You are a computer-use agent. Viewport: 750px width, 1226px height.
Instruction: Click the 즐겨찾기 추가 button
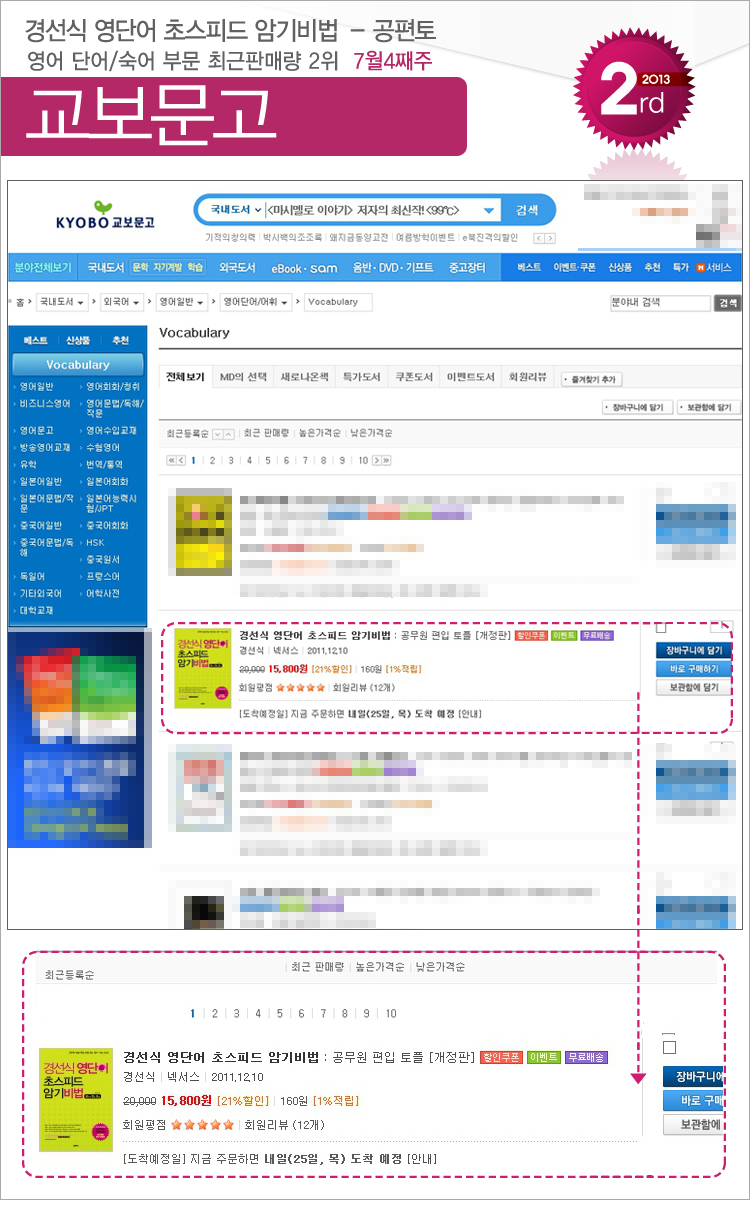[590, 380]
